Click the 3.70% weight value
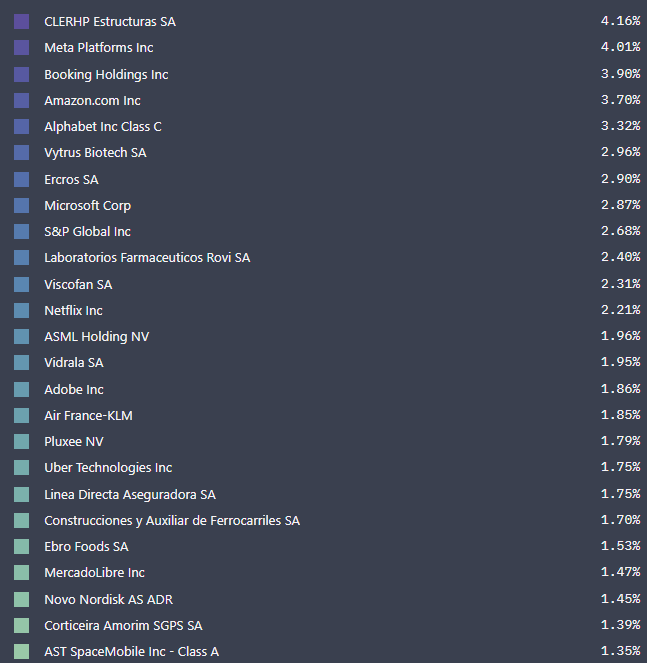 620,100
